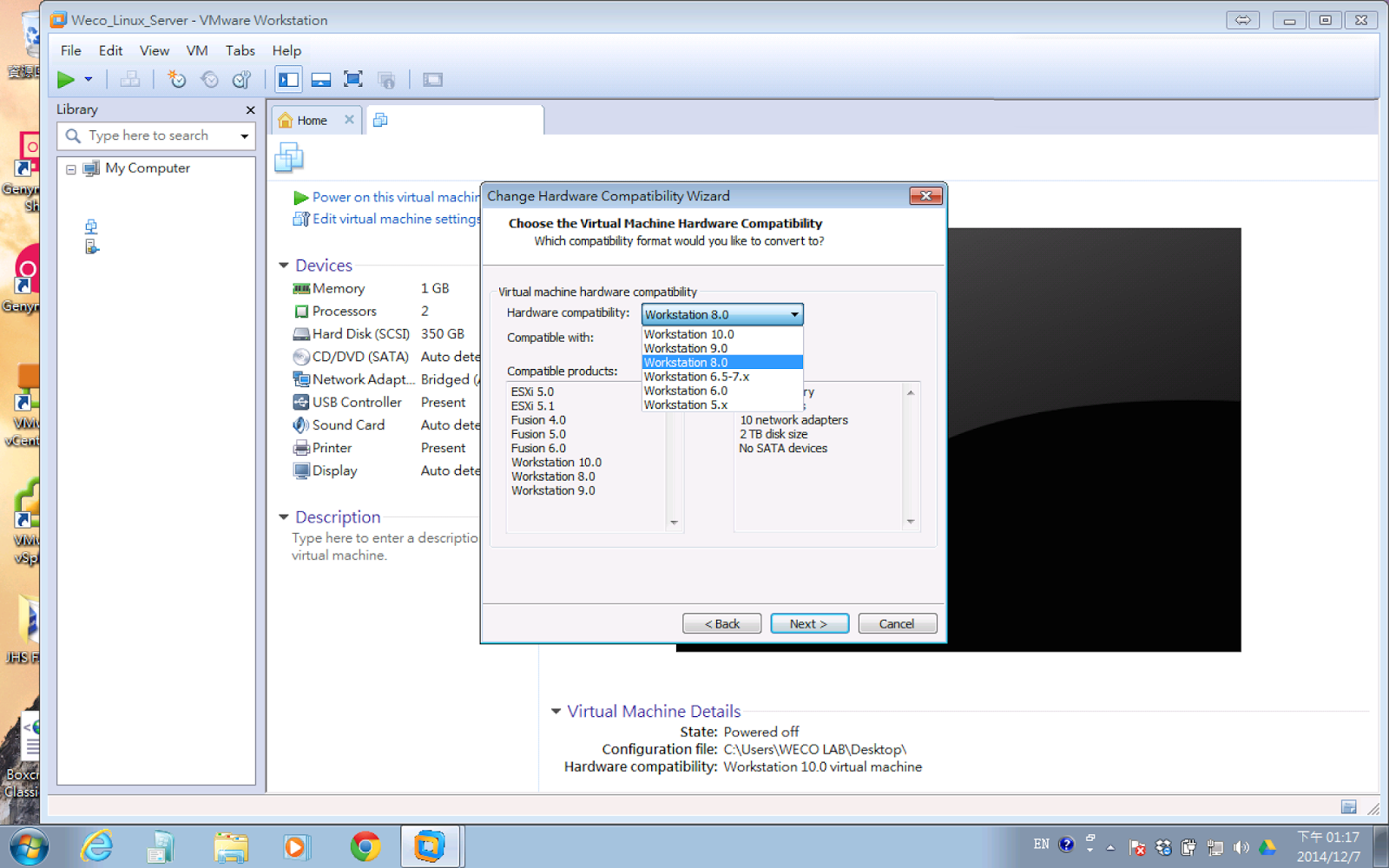The height and width of the screenshot is (868, 1389).
Task: Collapse the Virtual Machine Details section
Action: [556, 712]
